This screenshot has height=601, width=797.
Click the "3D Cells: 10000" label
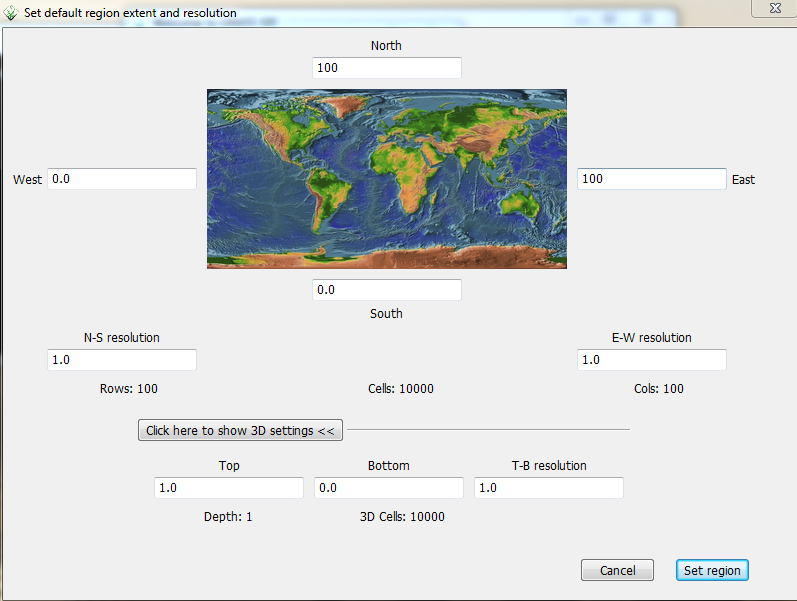click(x=402, y=517)
